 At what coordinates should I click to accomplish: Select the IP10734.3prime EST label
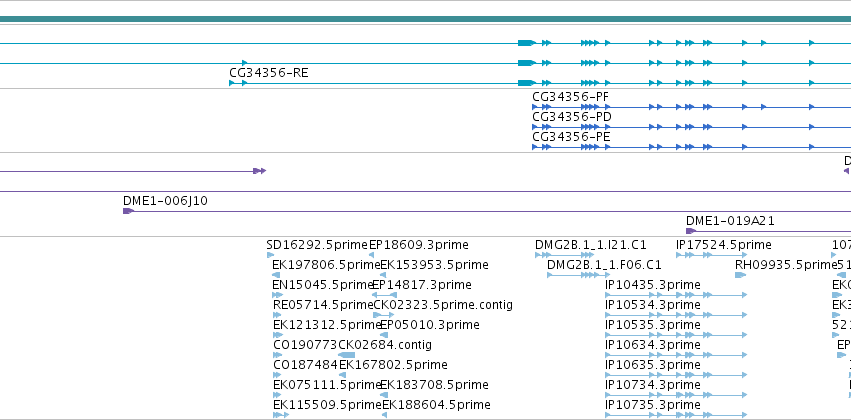(x=652, y=385)
